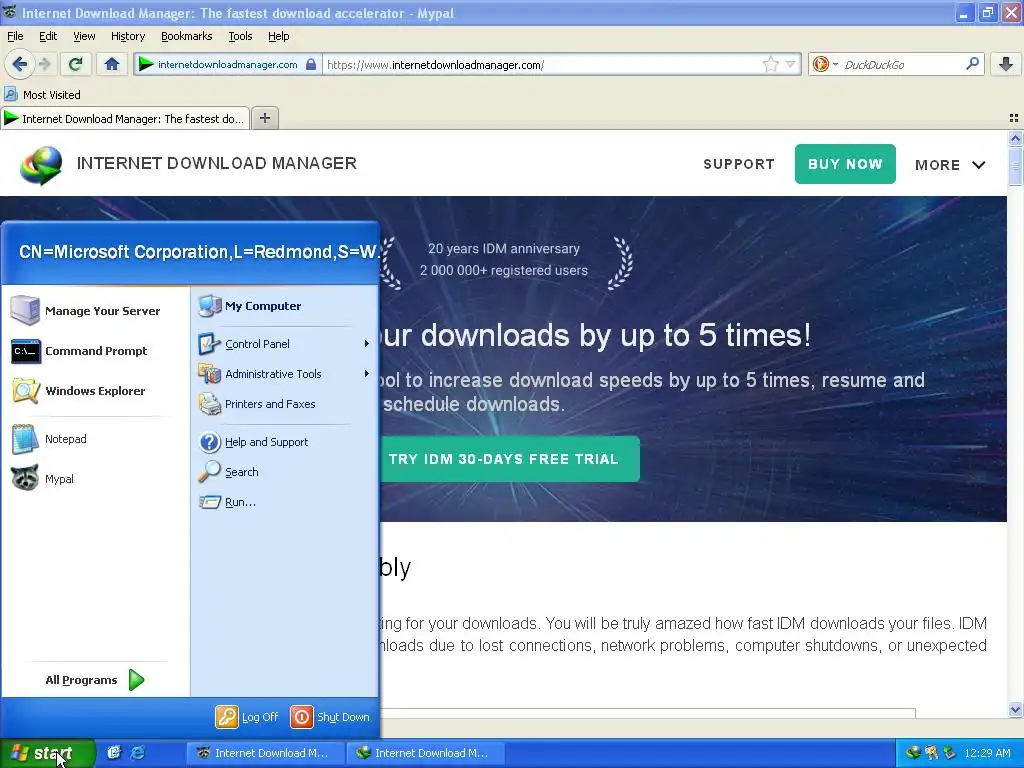Screen dimensions: 1024x768
Task: Click the BUY NOW button
Action: coord(845,164)
